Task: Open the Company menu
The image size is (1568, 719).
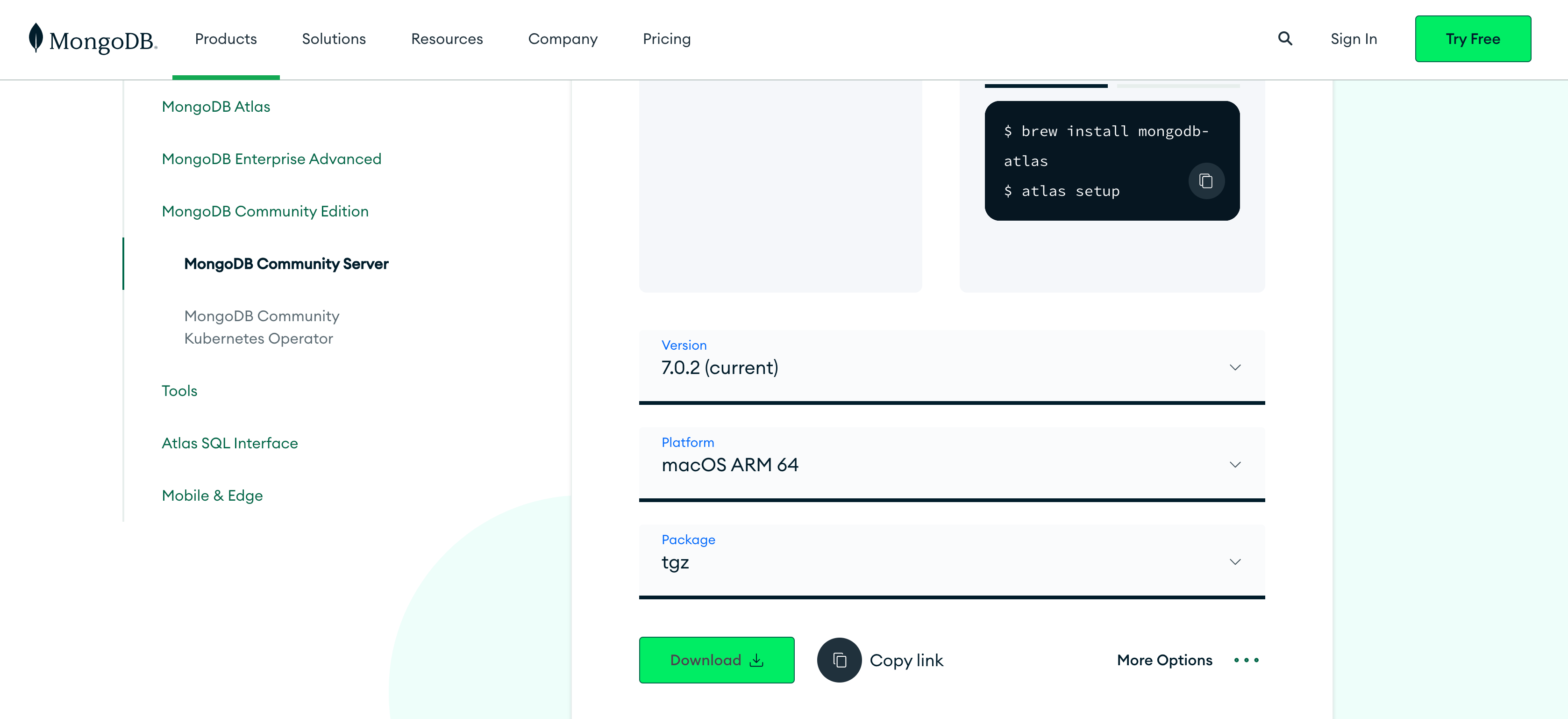Action: (x=563, y=39)
